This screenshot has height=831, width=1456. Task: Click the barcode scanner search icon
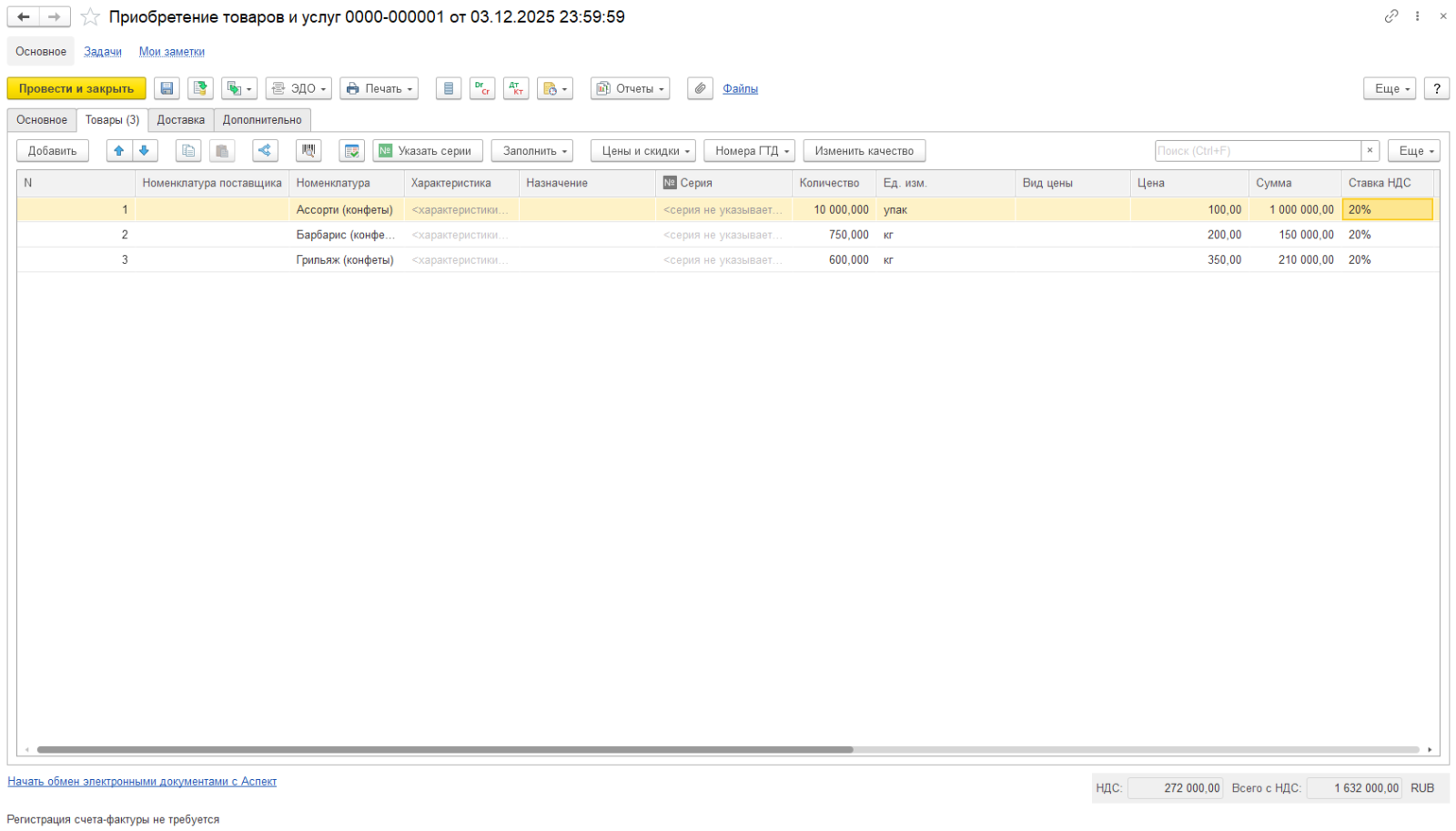click(x=308, y=151)
